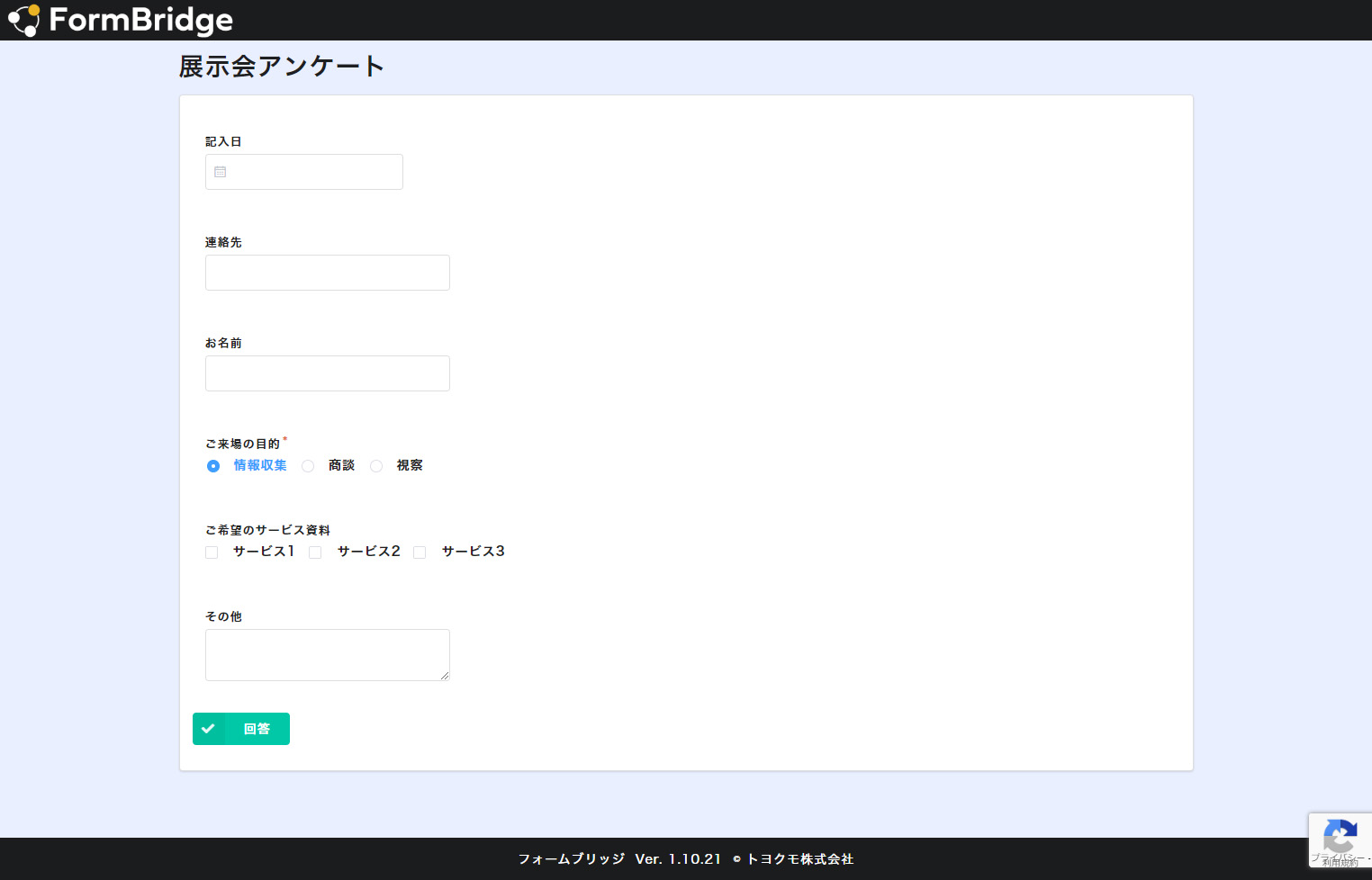Check the サービス3 checkbox
1372x880 pixels.
point(420,552)
